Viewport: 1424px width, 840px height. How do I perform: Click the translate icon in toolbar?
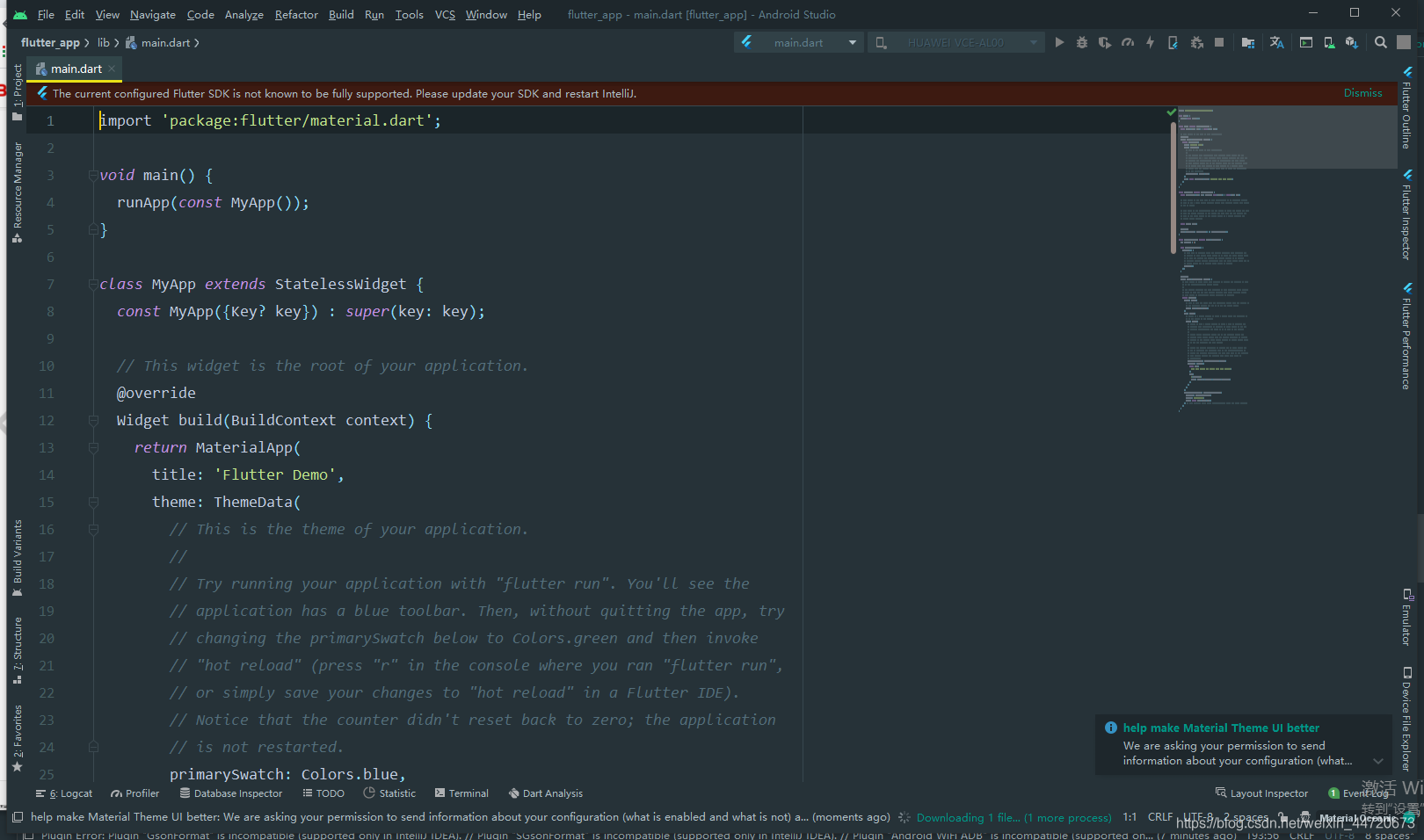click(x=1277, y=42)
